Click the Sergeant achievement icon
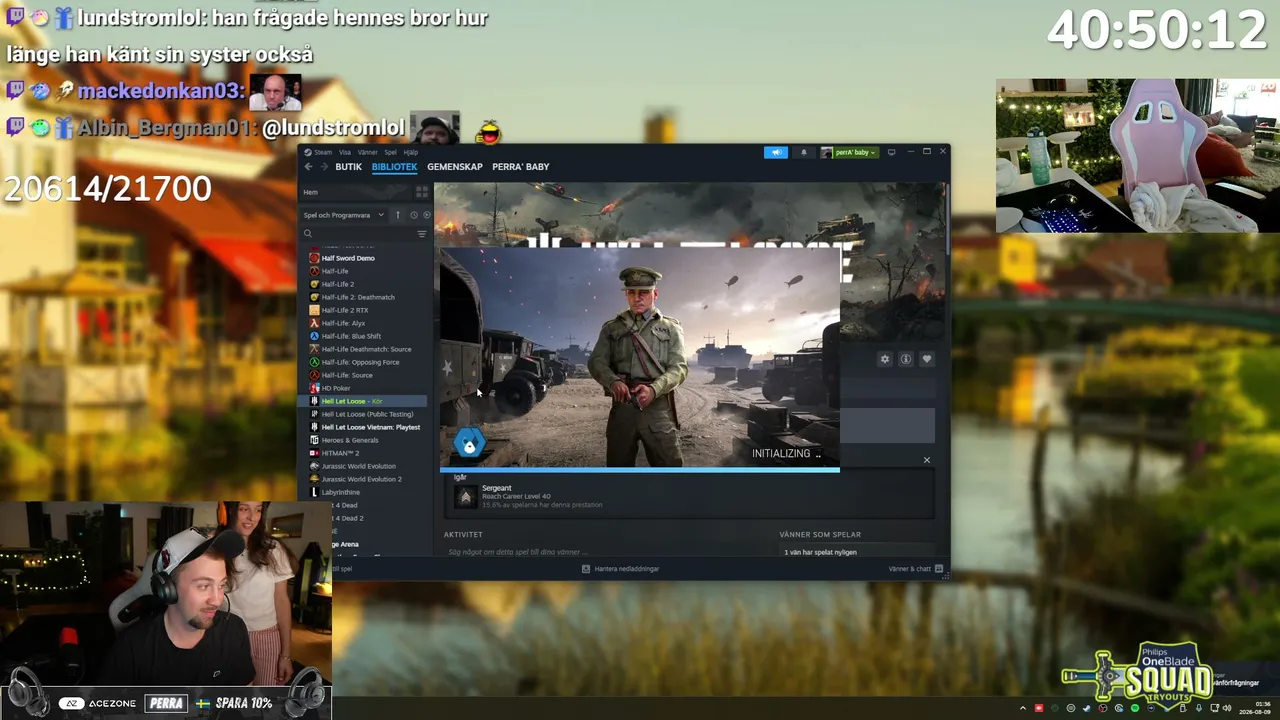The width and height of the screenshot is (1280, 720). (465, 496)
